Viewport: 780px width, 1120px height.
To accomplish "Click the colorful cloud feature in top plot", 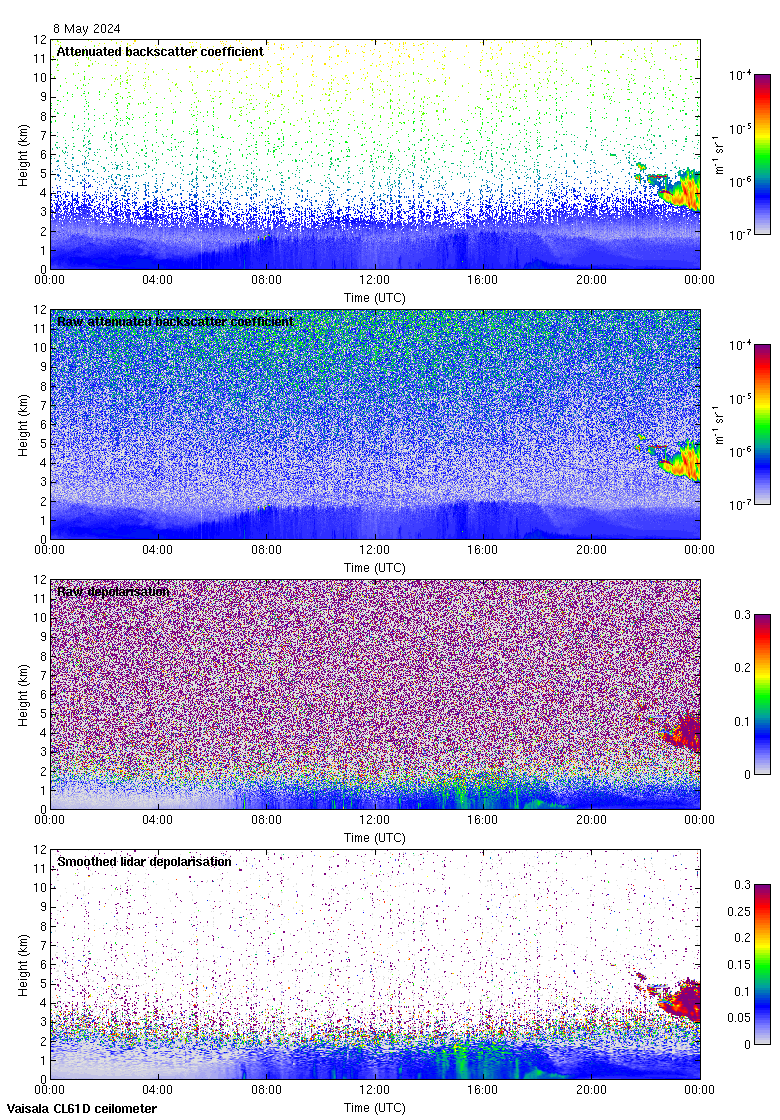I will pyautogui.click(x=680, y=189).
